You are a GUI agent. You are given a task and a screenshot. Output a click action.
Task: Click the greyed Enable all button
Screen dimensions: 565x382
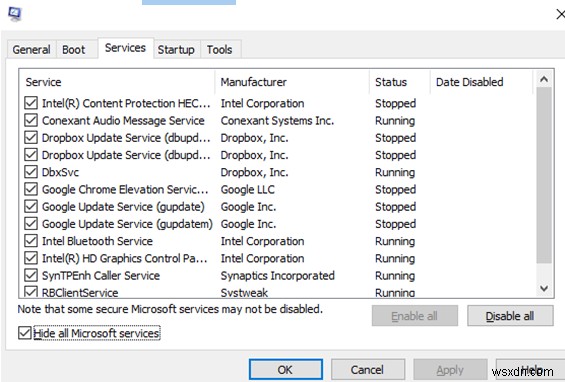pyautogui.click(x=414, y=316)
